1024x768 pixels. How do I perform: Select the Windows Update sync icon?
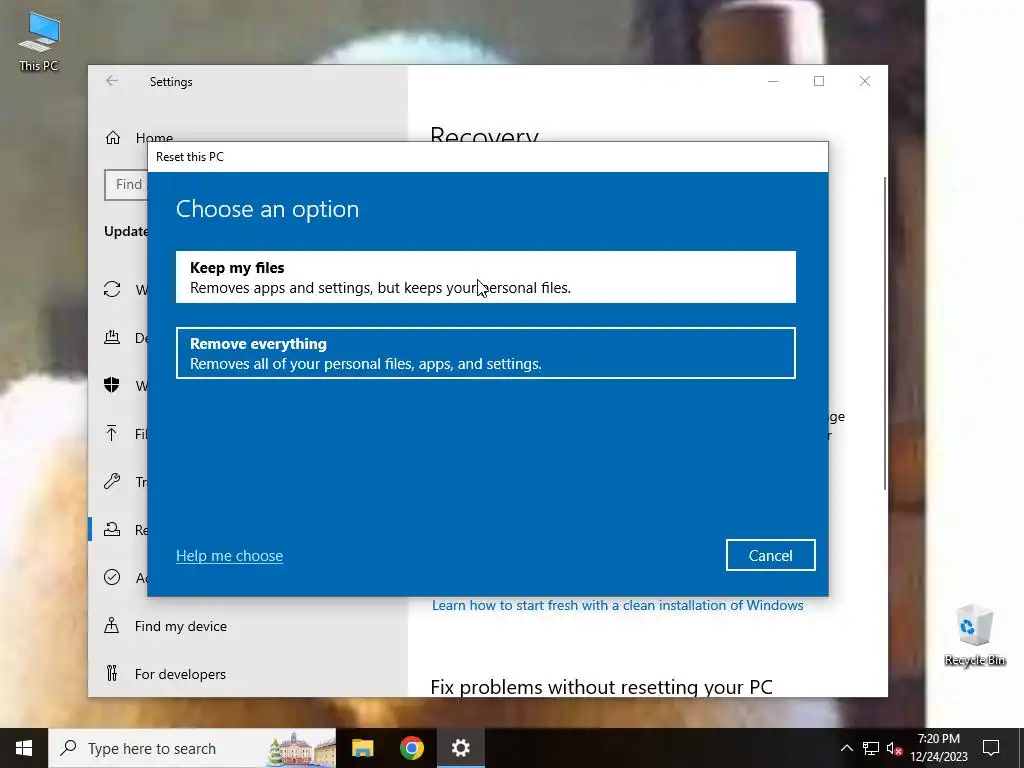[x=112, y=289]
